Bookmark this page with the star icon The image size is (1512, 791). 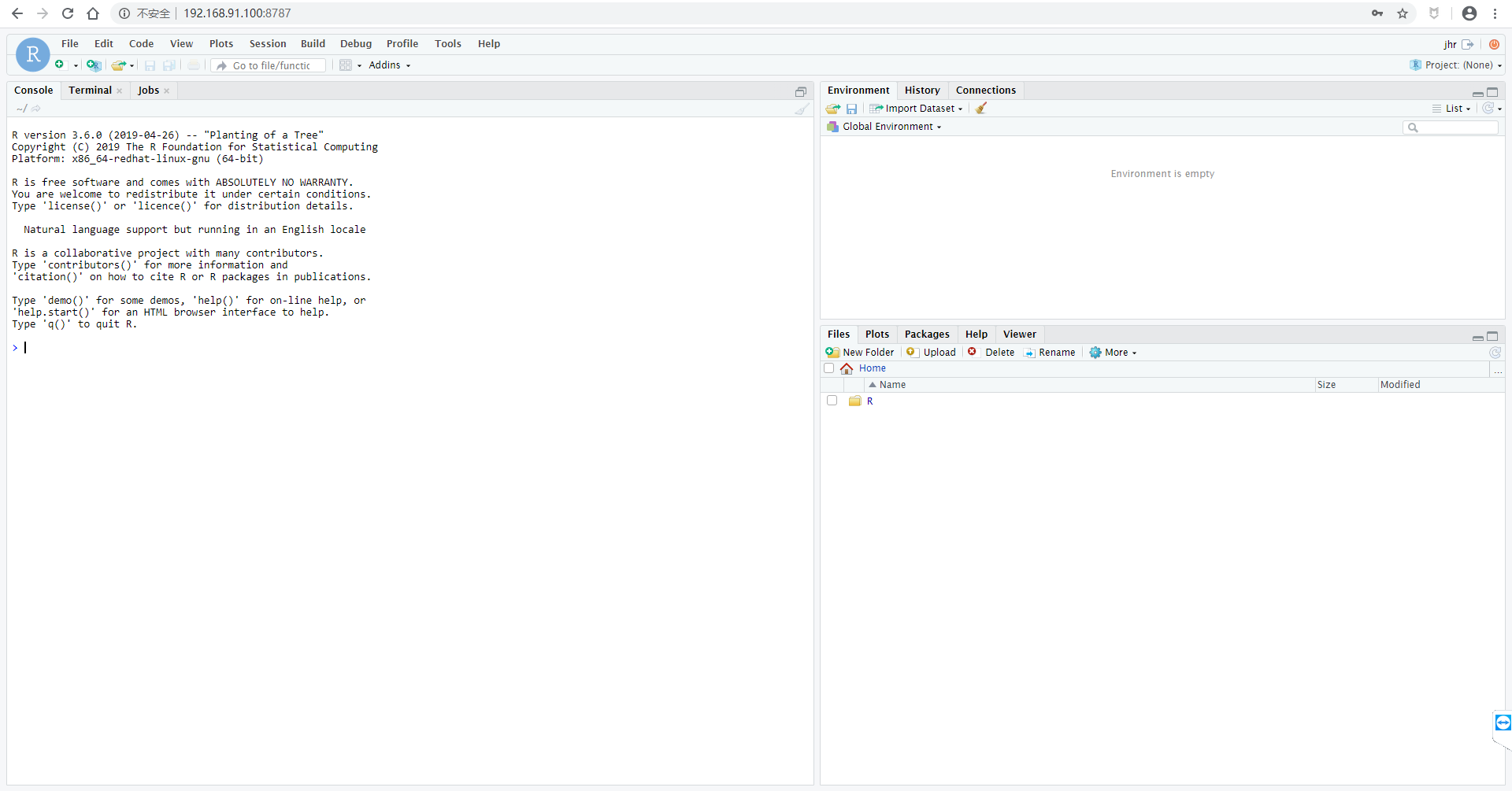coord(1404,13)
